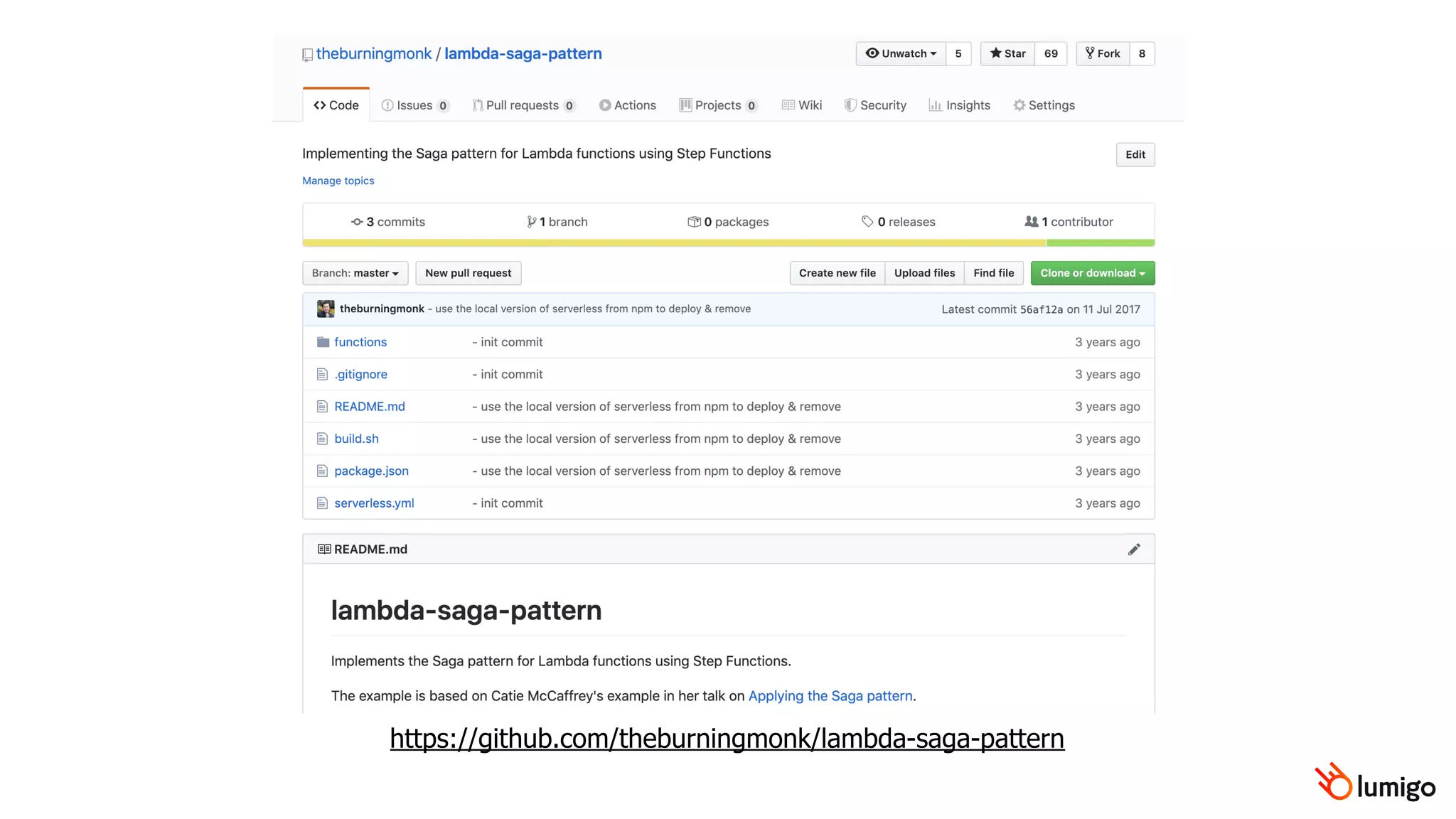This screenshot has width=1456, height=819.
Task: Click theburningmonk author name in commit bar
Action: pos(382,309)
